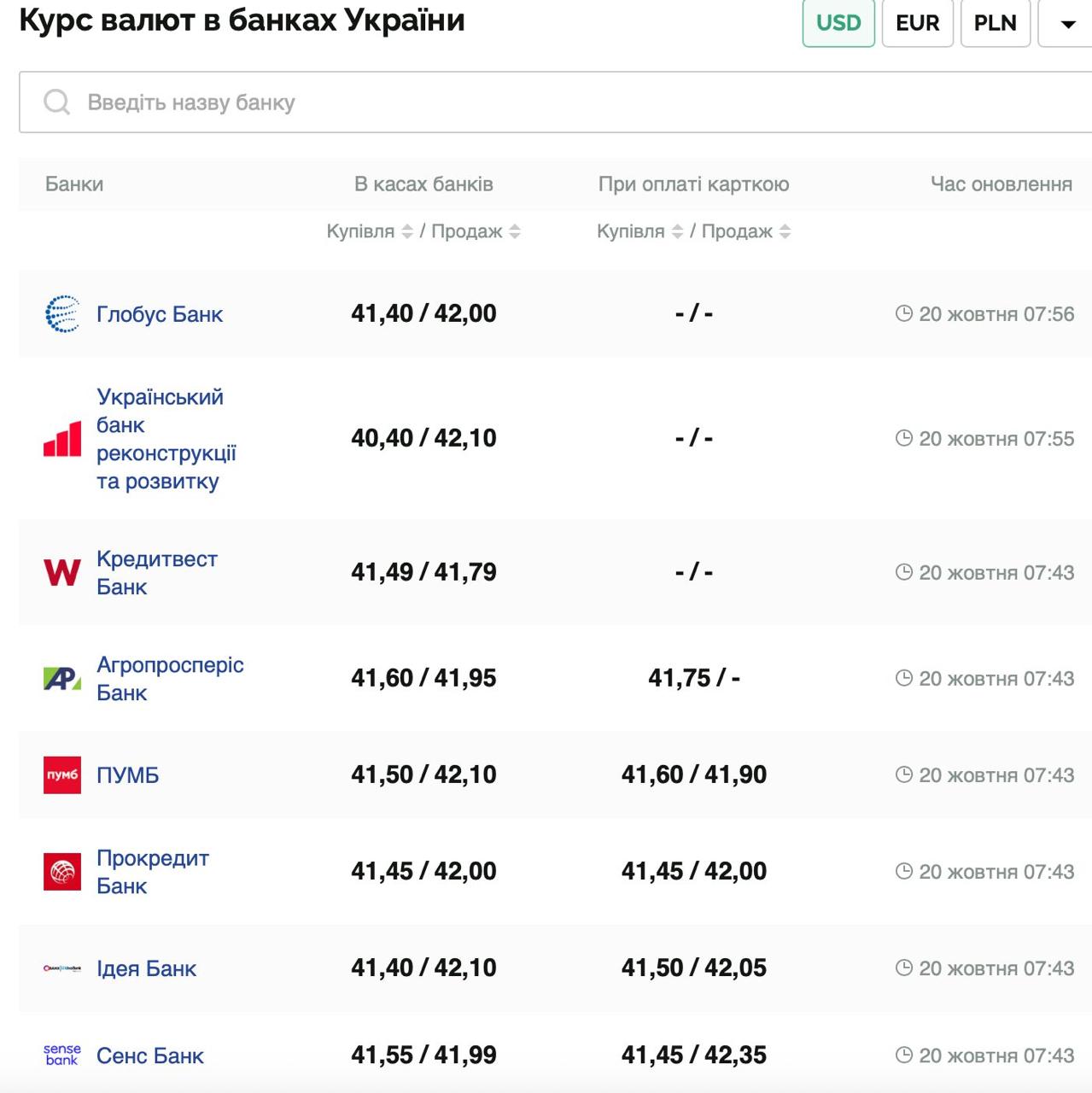The image size is (1092, 1093).
Task: Click the Кредитвест Банк W logo
Action: point(62,572)
